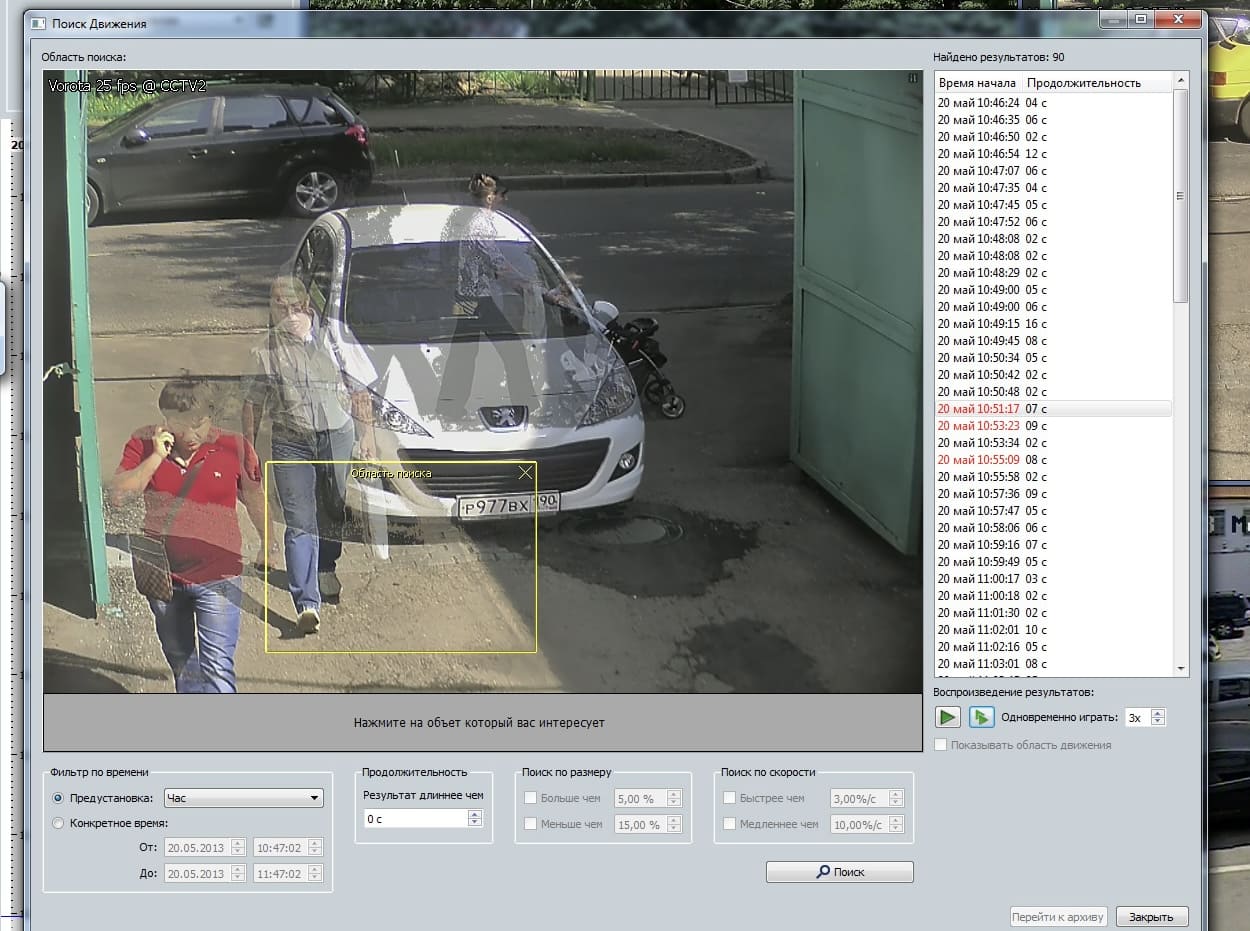This screenshot has width=1250, height=931.
Task: Start simultaneous multi-result playback
Action: click(981, 717)
